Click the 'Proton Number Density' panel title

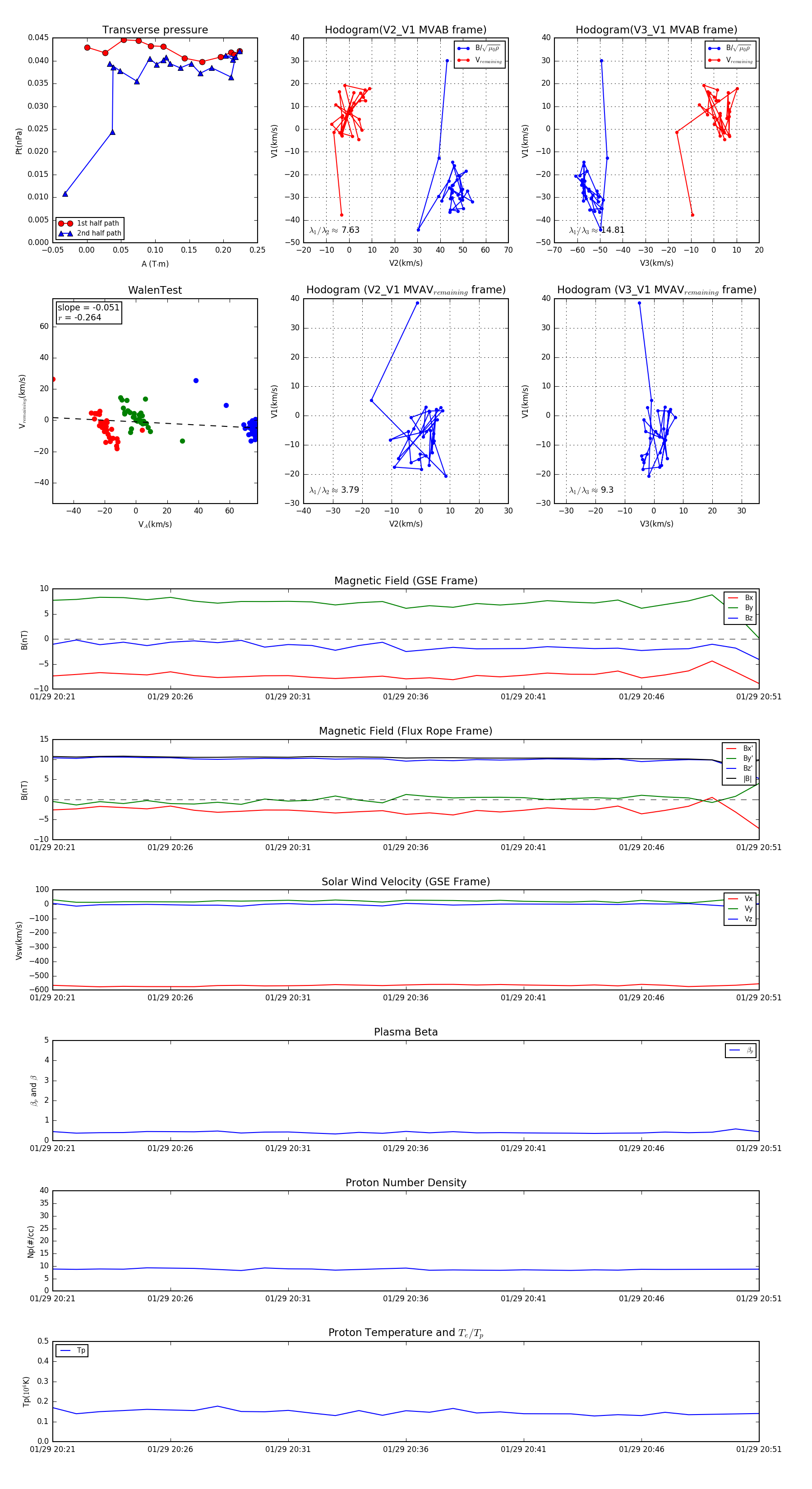[406, 1183]
